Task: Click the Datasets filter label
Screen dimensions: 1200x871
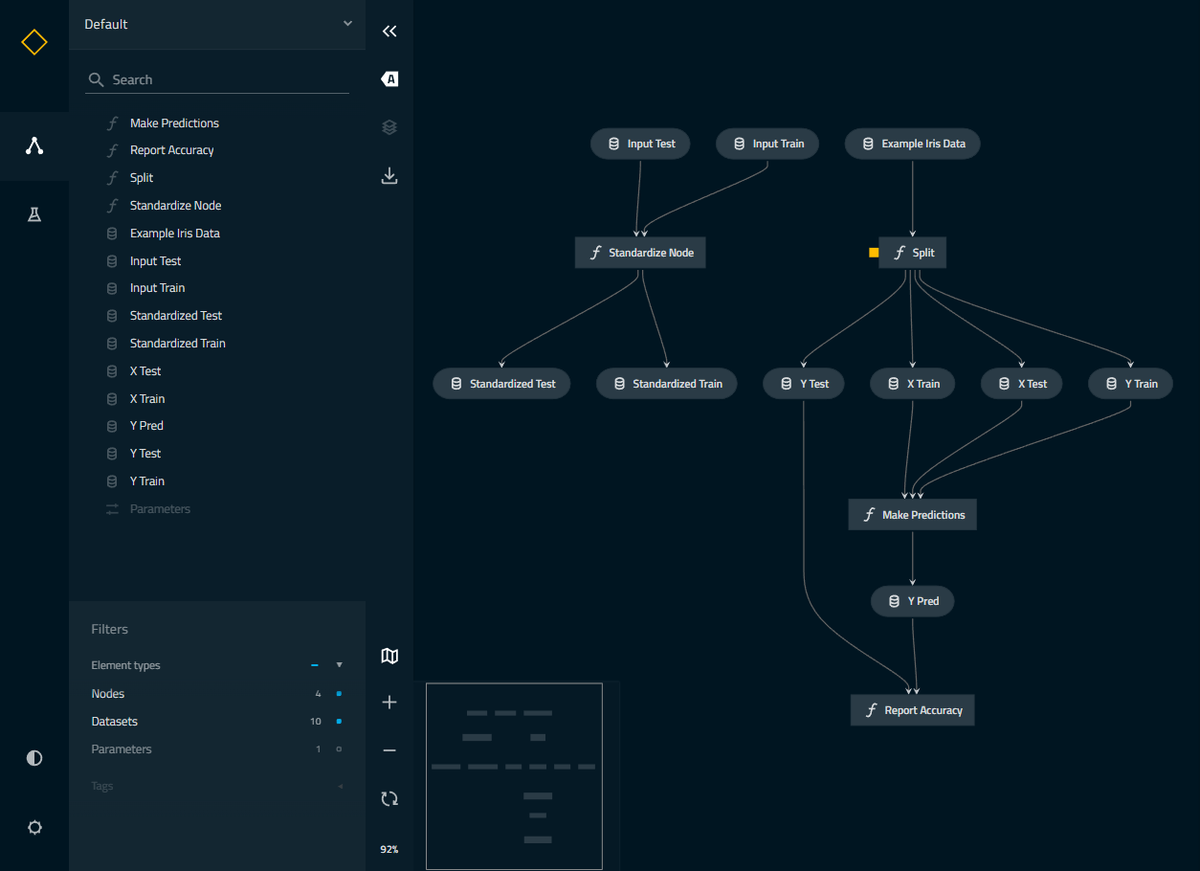Action: point(115,722)
